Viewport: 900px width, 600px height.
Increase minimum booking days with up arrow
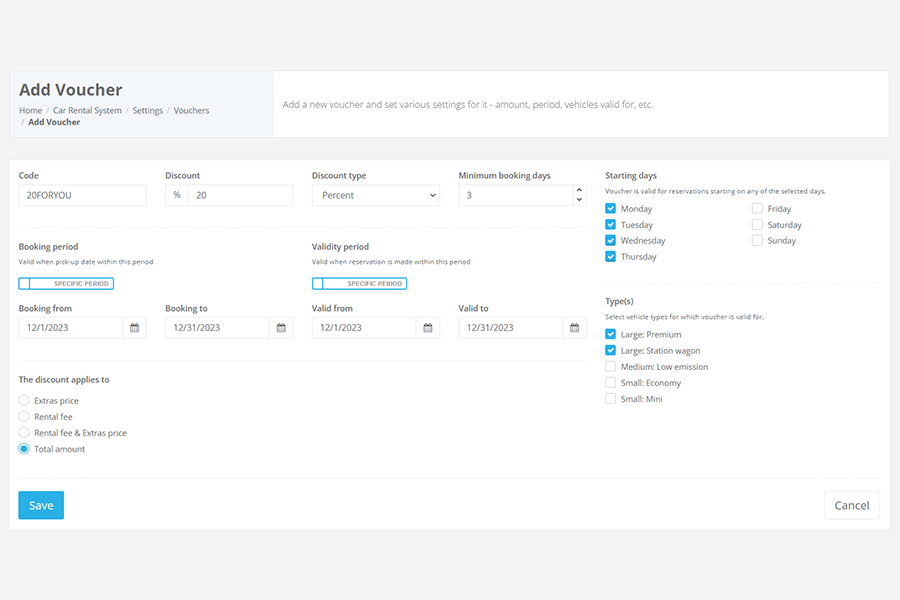coord(579,190)
